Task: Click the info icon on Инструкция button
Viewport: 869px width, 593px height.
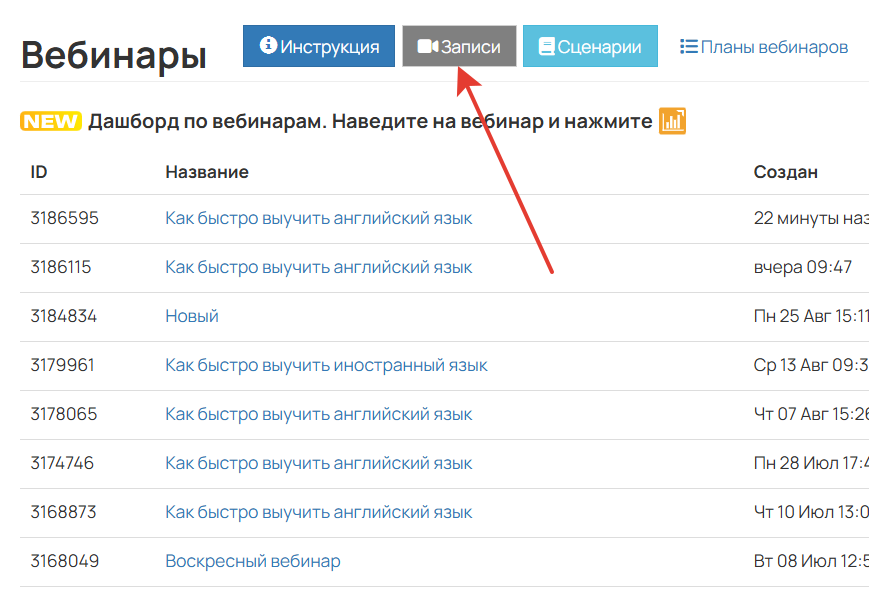Action: coord(268,46)
